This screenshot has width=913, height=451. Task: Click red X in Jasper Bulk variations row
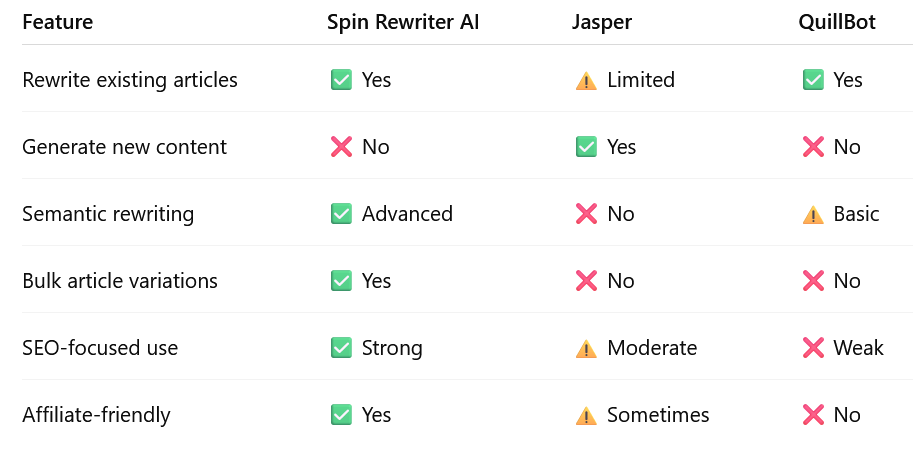pos(586,281)
